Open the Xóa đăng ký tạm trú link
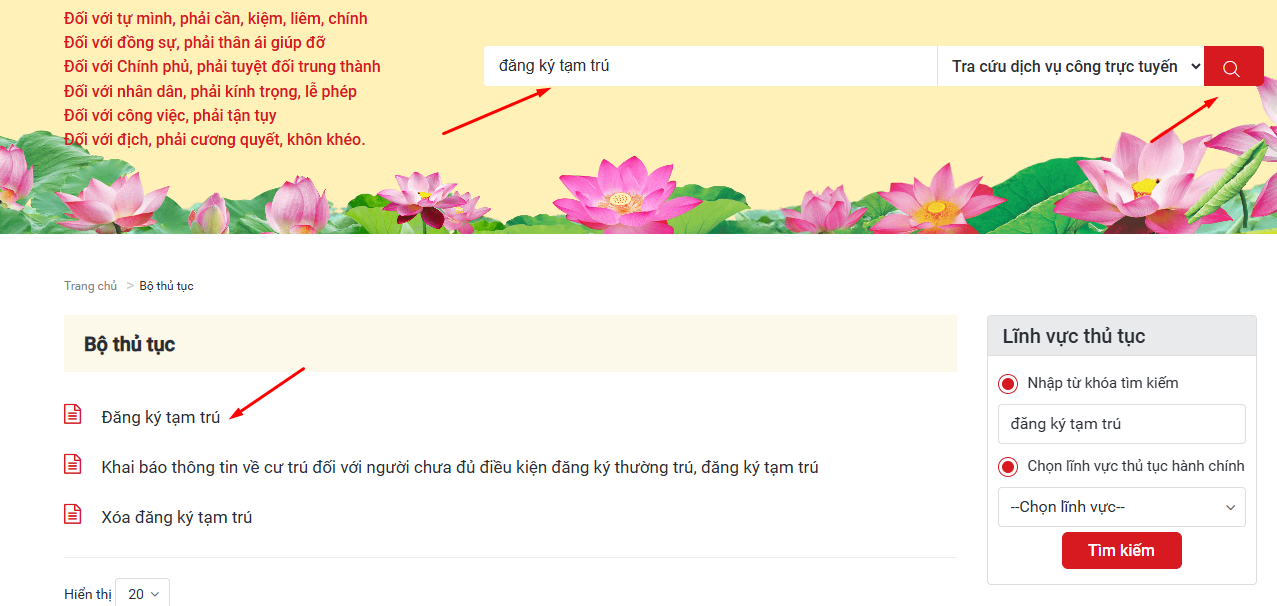Viewport: 1277px width, 606px height. 177,517
